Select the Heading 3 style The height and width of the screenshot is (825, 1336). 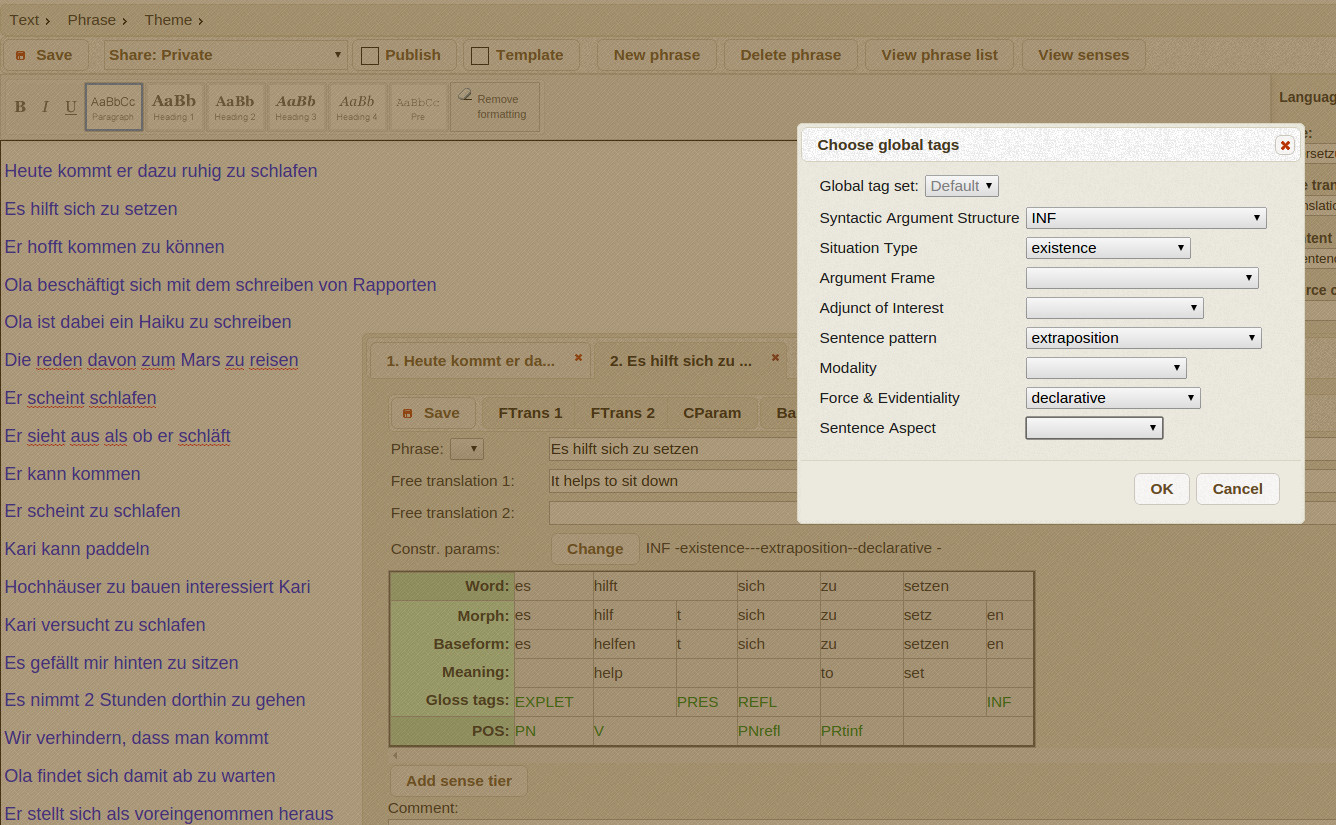pyautogui.click(x=296, y=107)
